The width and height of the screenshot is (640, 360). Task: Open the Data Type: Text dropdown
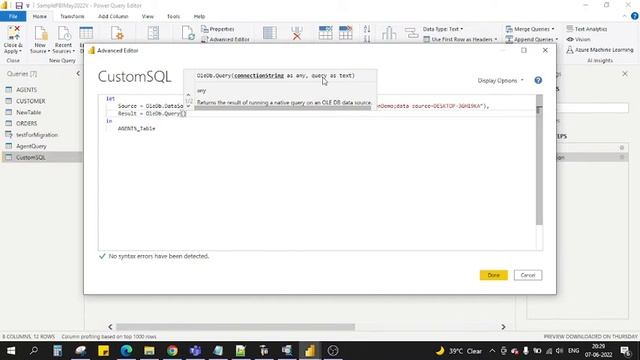(443, 29)
